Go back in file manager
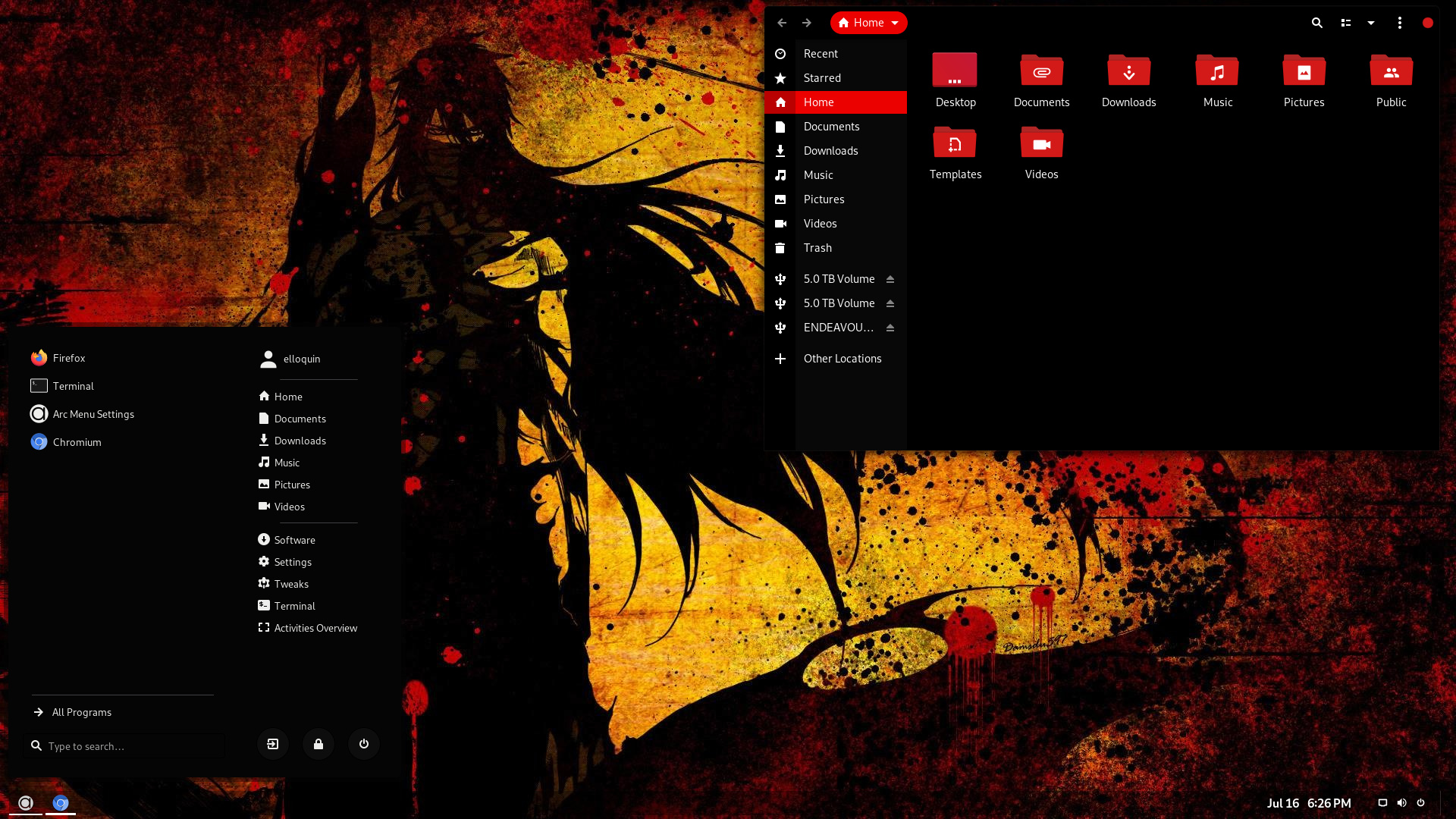Viewport: 1456px width, 819px height. point(782,23)
